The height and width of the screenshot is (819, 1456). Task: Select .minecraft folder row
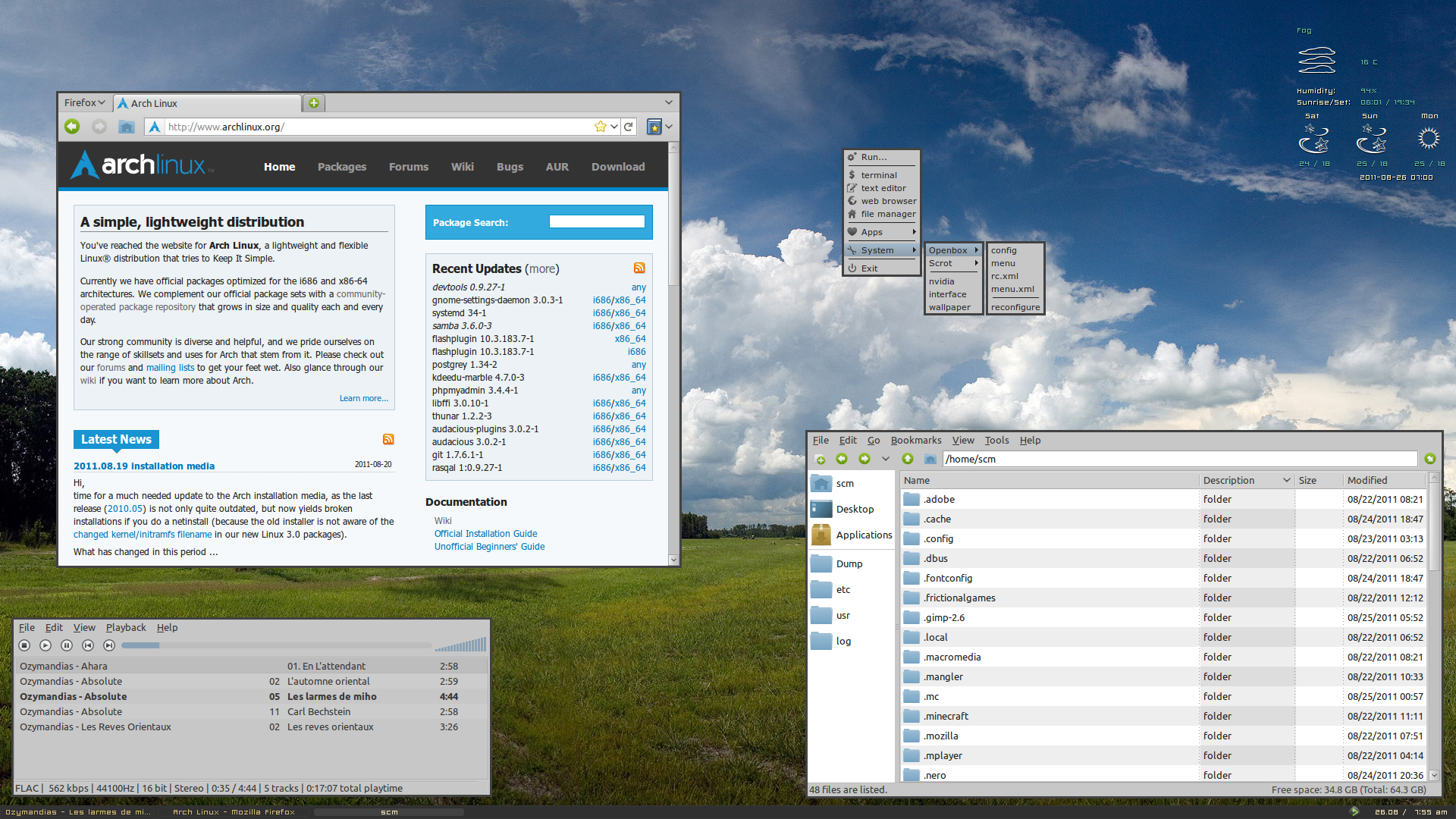click(1163, 716)
